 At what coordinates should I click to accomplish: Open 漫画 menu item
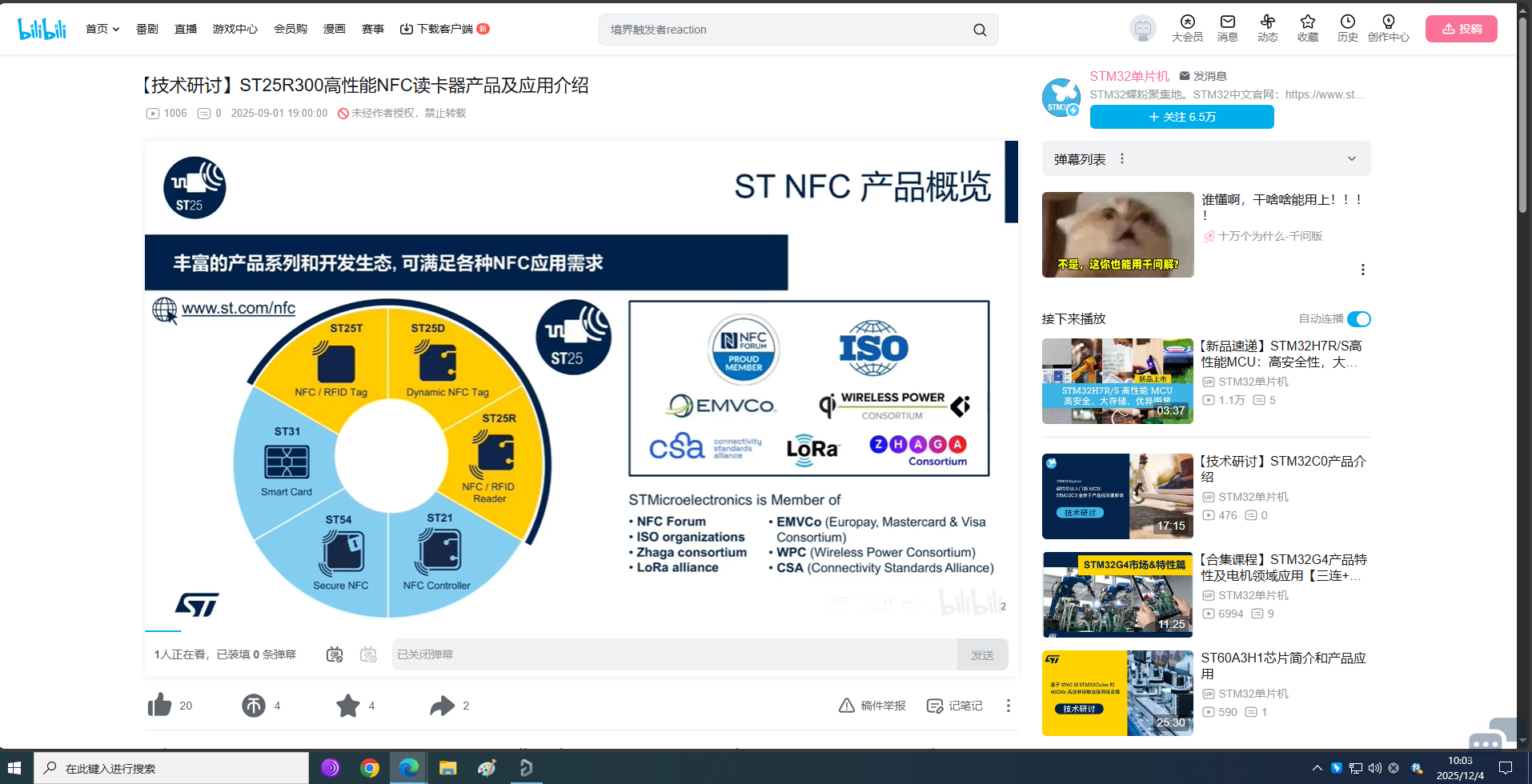[x=335, y=29]
